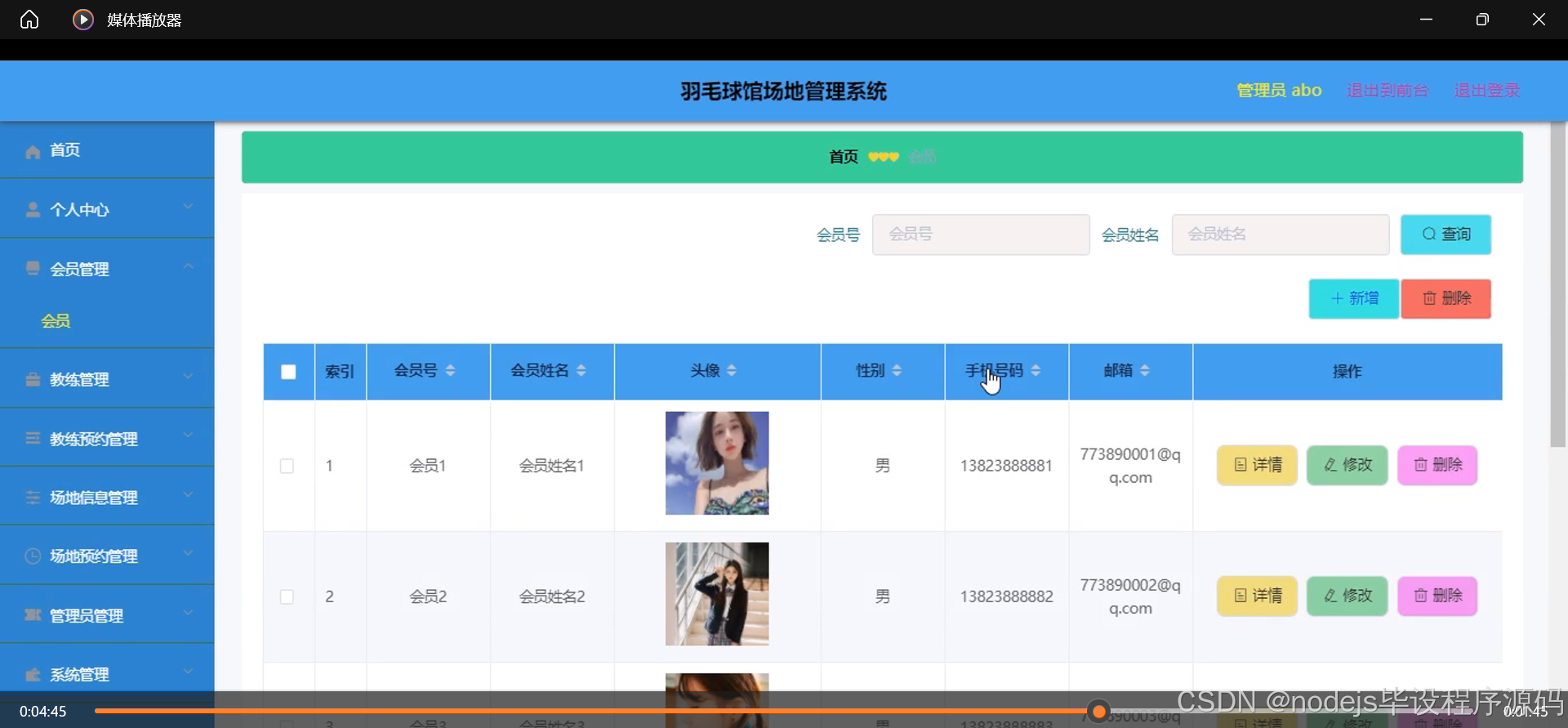Open the 首页 sidebar menu item

[107, 150]
